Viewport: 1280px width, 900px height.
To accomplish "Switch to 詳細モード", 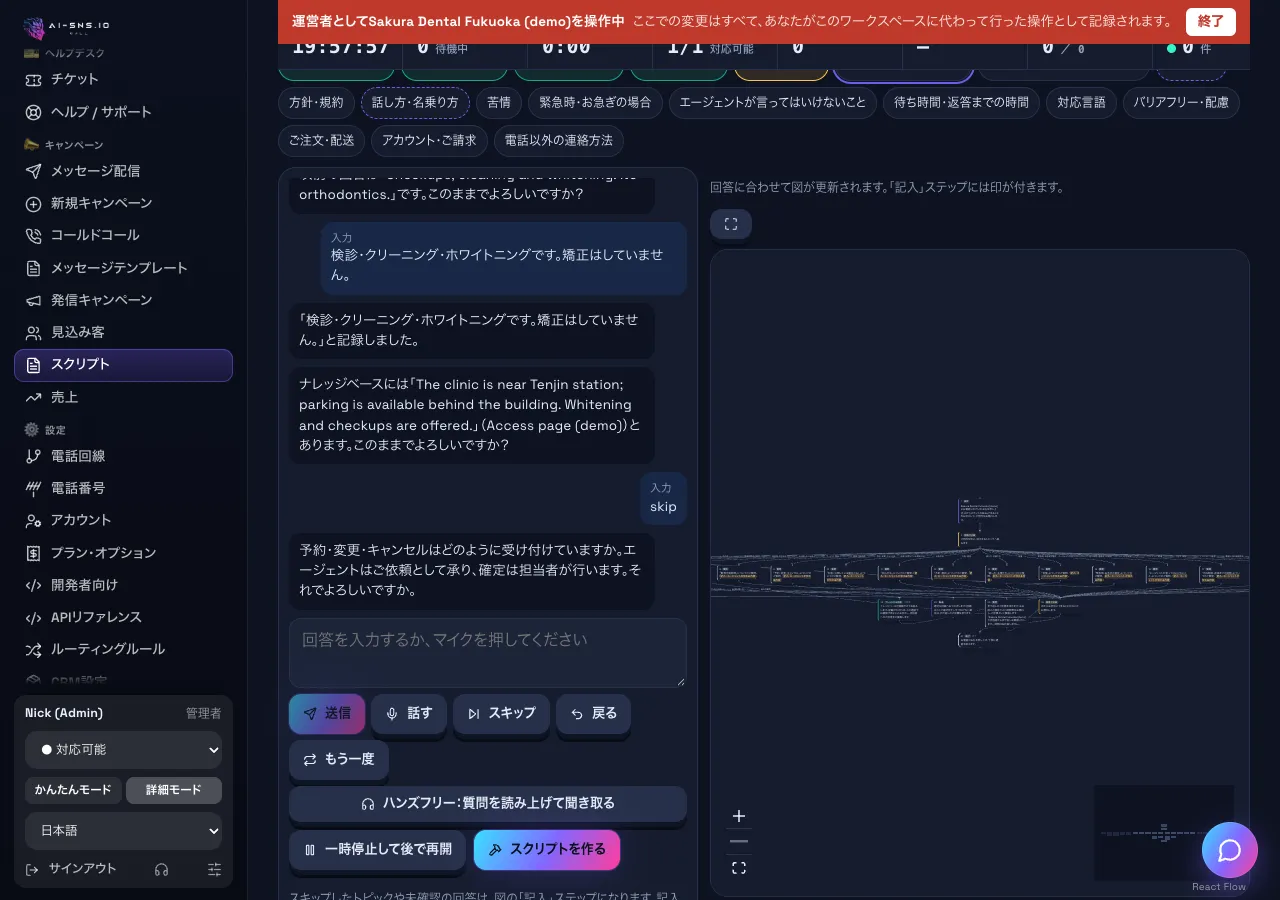I will (174, 790).
